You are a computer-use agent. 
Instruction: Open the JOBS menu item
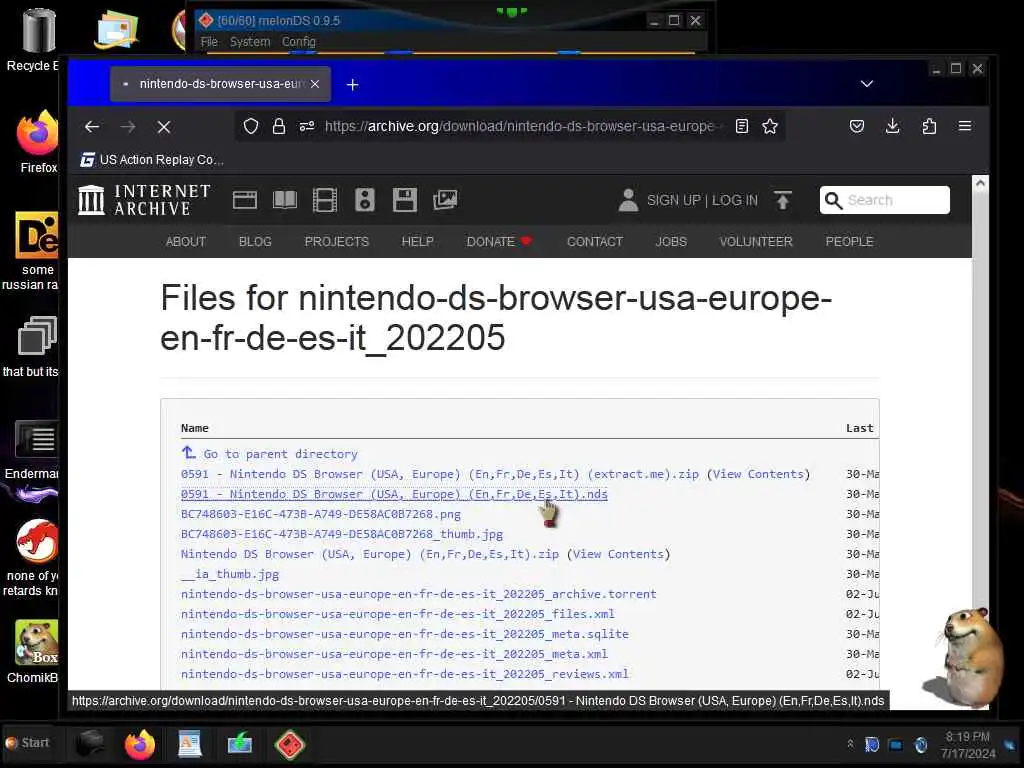[671, 242]
